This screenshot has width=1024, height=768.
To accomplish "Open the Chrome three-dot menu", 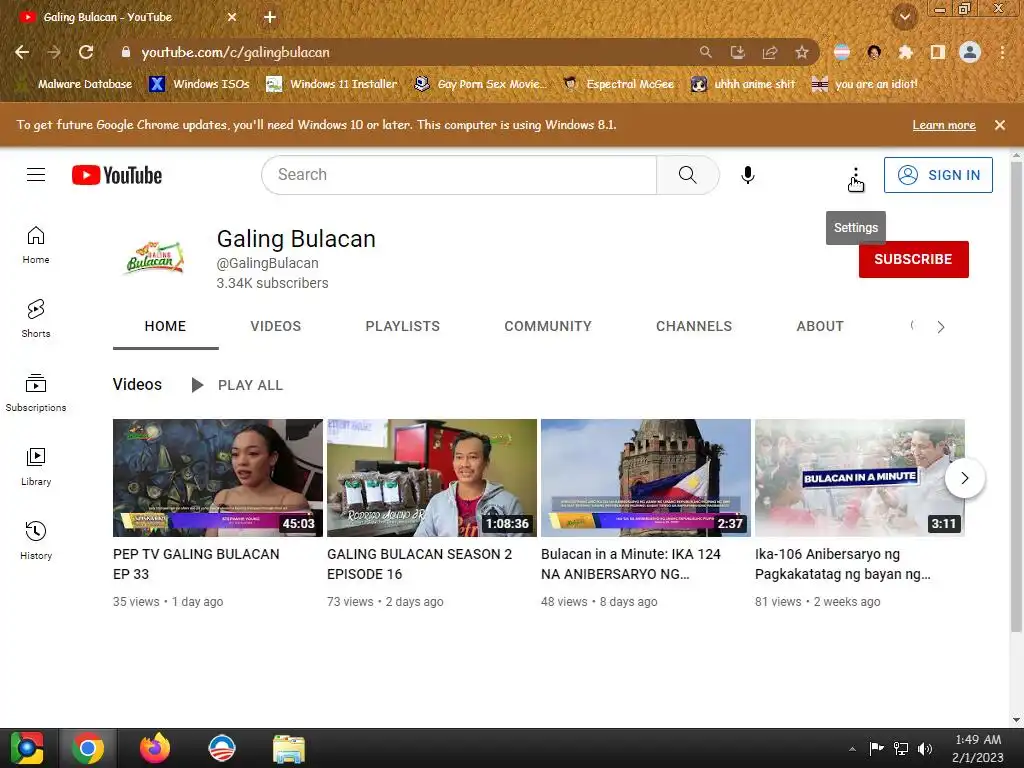I will (x=1002, y=52).
